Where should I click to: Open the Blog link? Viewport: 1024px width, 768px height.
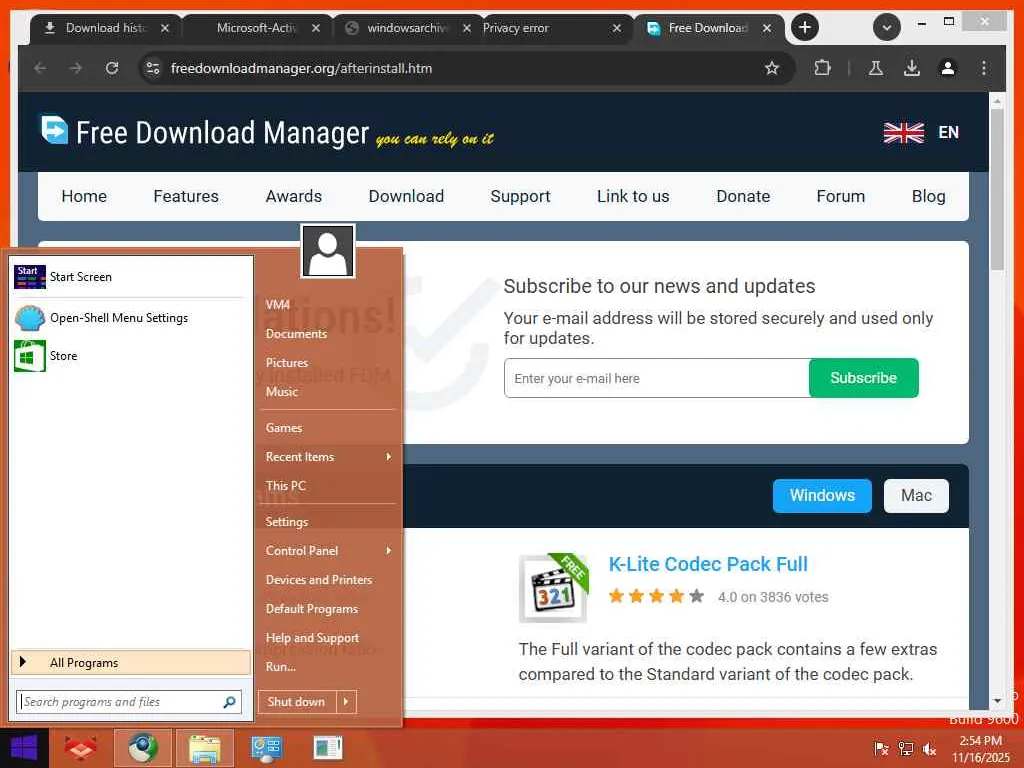click(x=928, y=196)
